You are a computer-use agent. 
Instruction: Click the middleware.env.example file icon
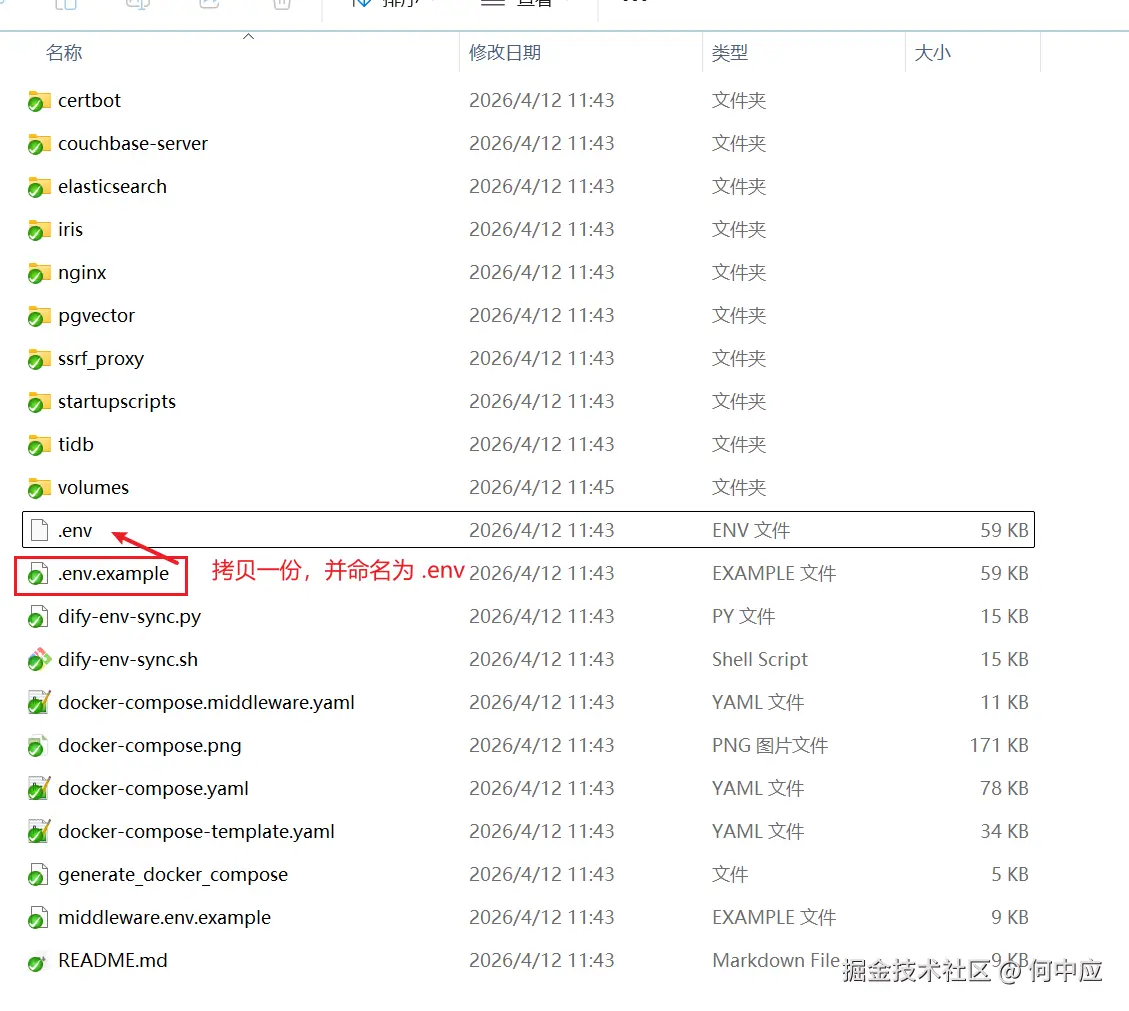(39, 917)
